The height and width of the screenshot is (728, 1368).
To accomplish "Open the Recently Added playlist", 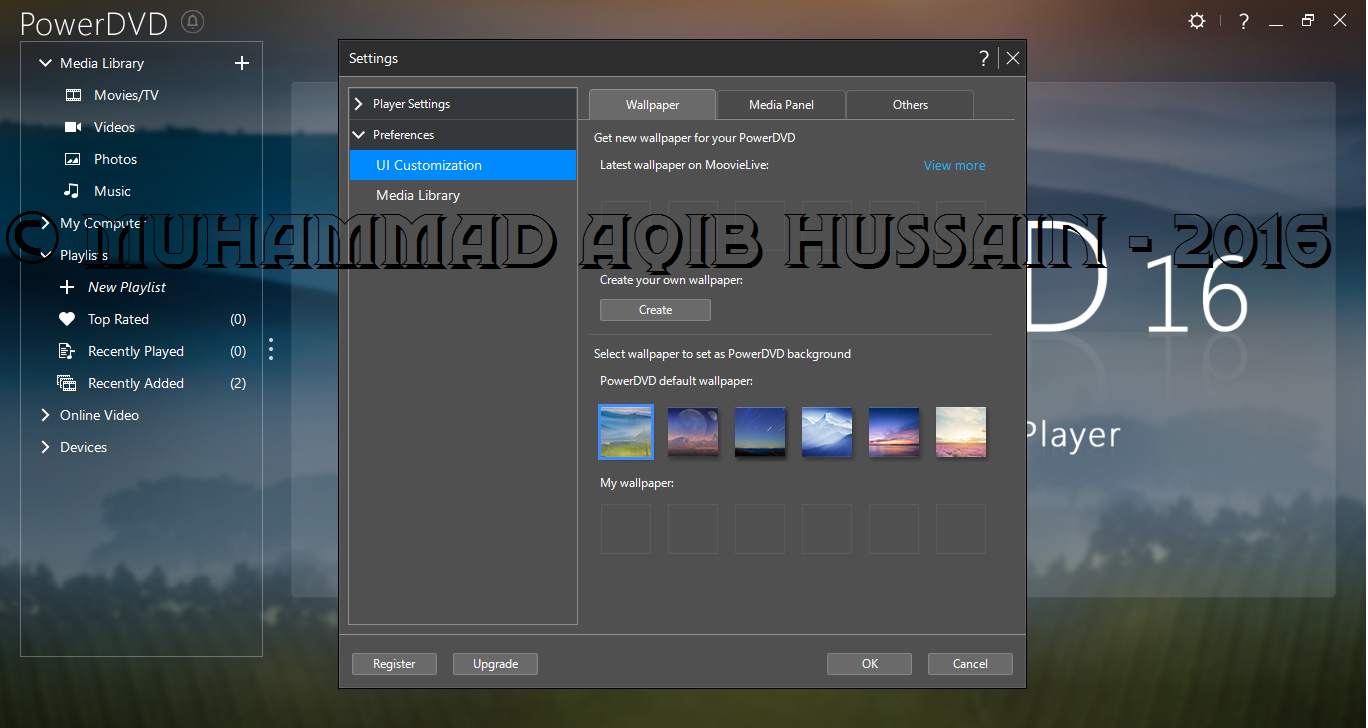I will point(136,383).
